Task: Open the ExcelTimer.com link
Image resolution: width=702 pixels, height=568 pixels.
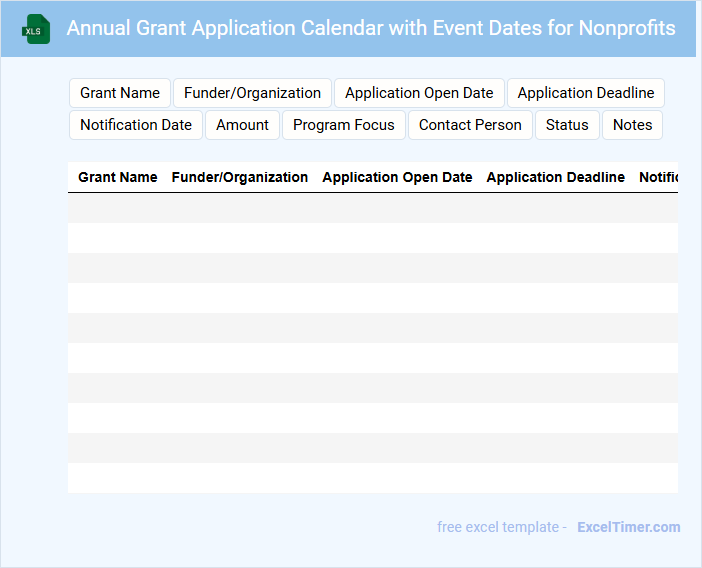Action: point(628,527)
